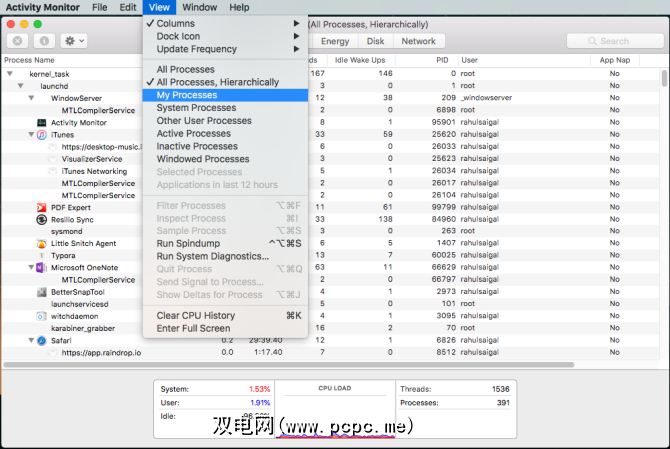Click the Resilio Sync app icon
Viewport: 670px width, 449px height.
41,220
